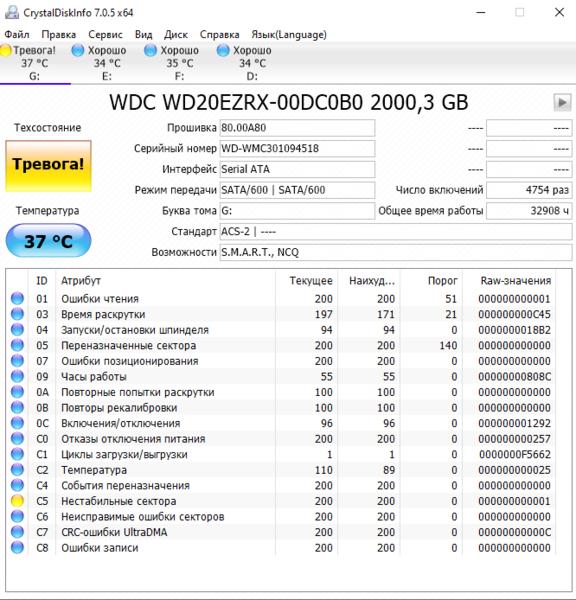576x600 pixels.
Task: Click the ID column header
Action: point(42,281)
